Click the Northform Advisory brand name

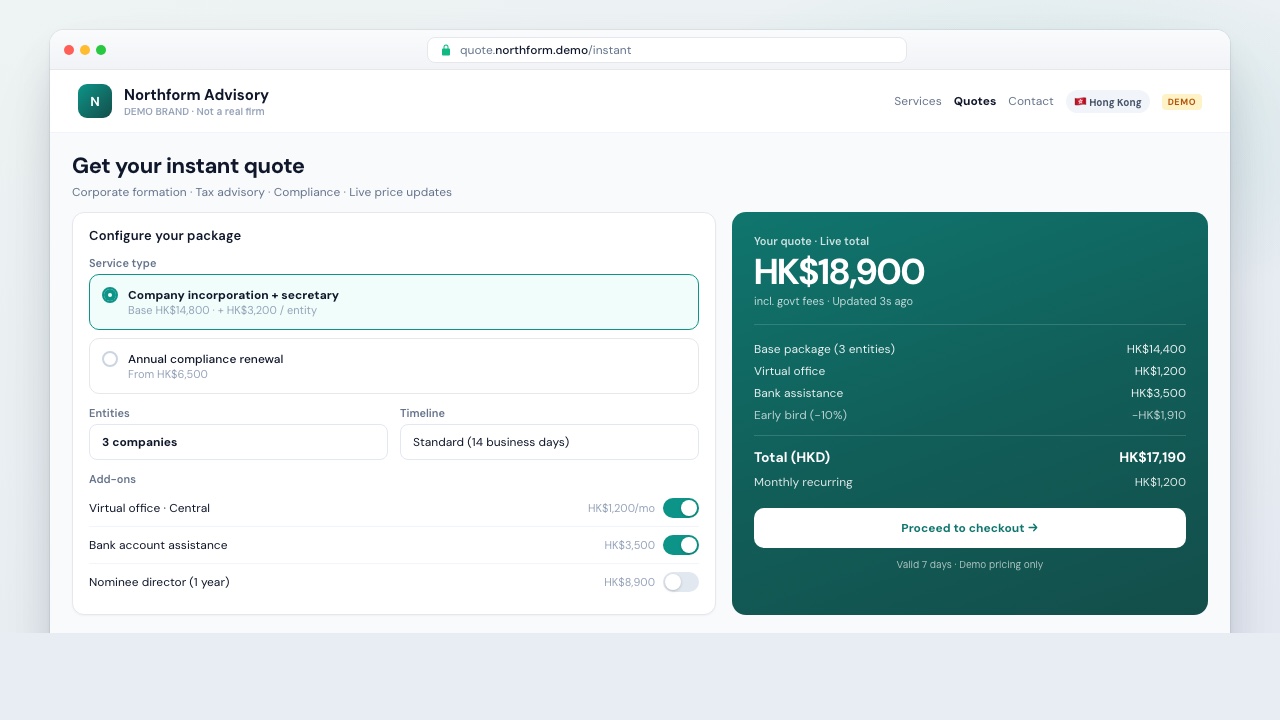[196, 95]
